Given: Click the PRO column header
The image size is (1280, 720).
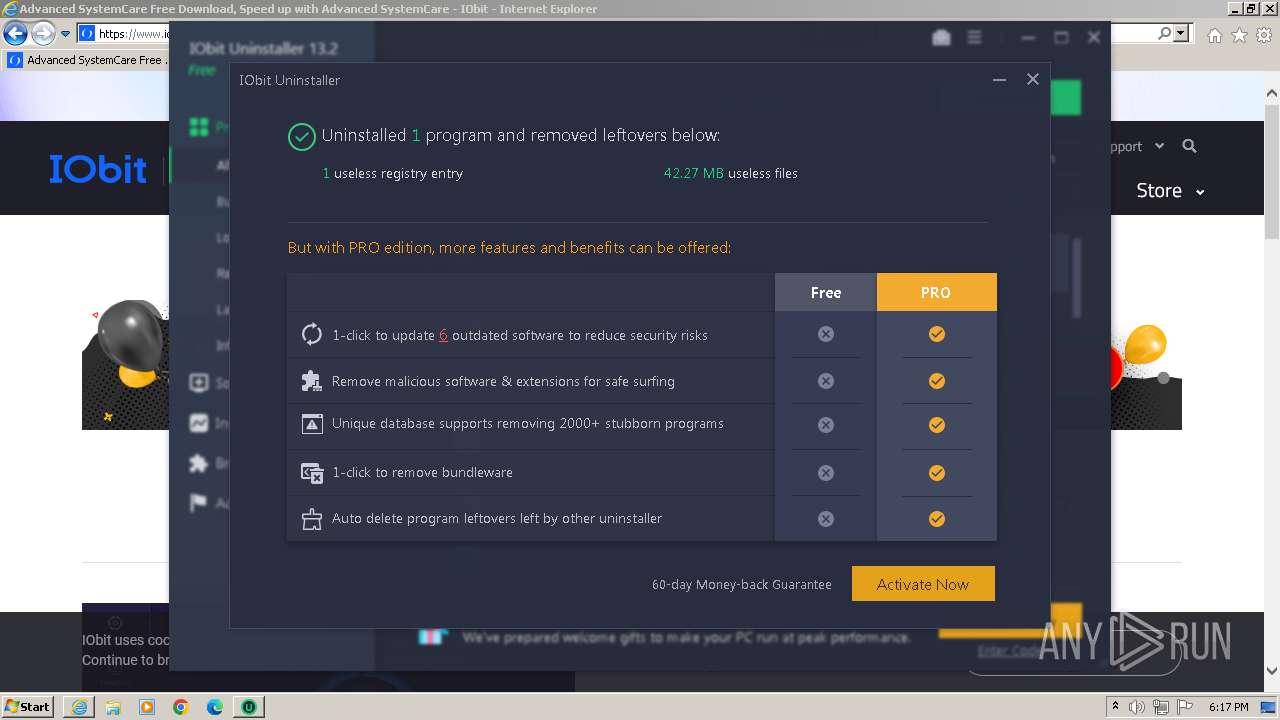Looking at the screenshot, I should (936, 292).
